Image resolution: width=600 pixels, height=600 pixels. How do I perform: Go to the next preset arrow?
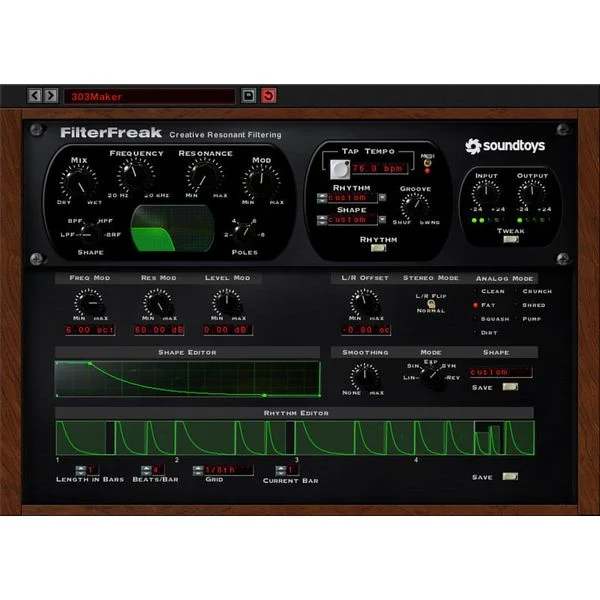click(x=51, y=95)
